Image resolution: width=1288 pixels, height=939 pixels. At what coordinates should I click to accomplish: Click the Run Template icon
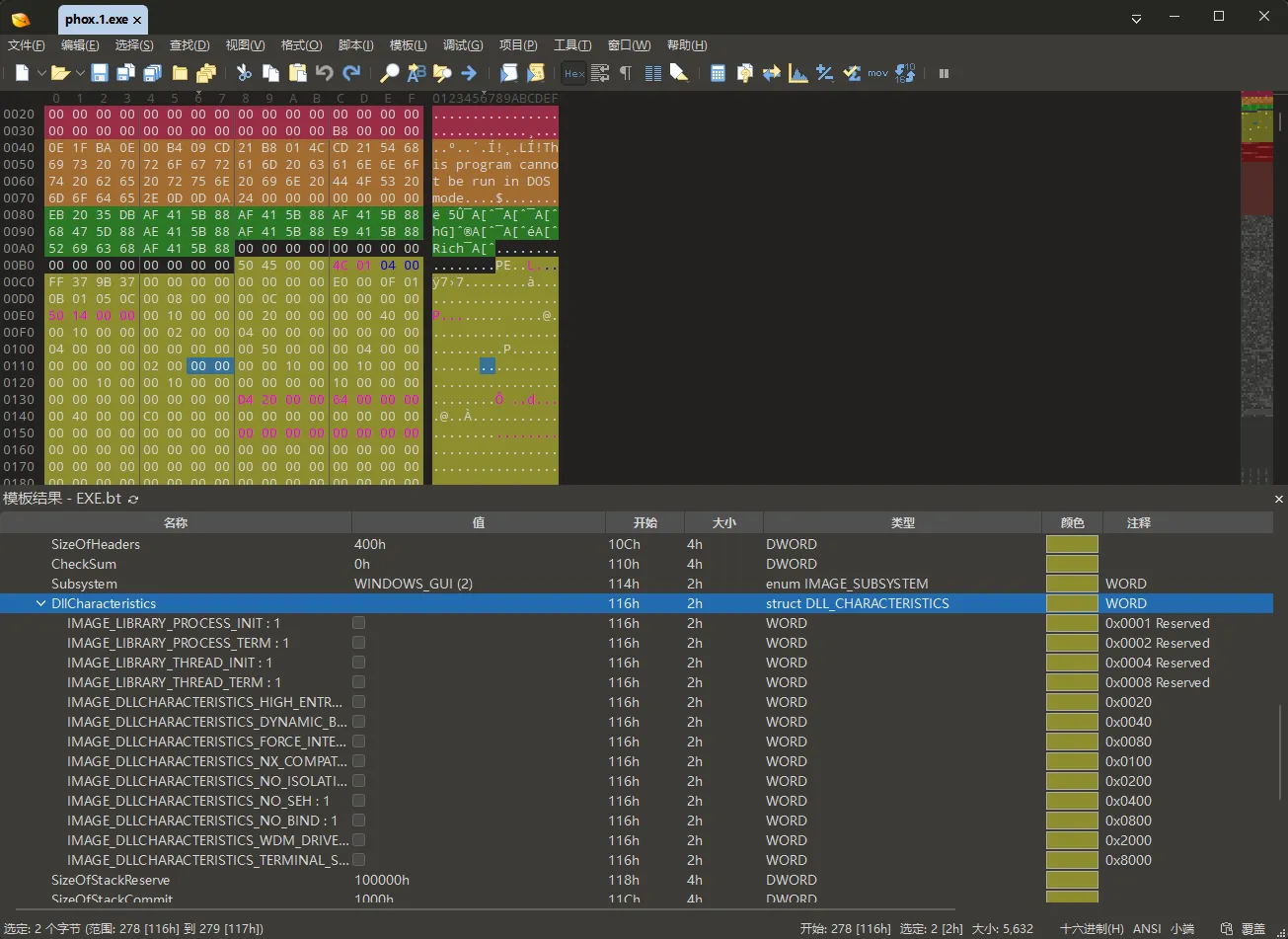[536, 73]
